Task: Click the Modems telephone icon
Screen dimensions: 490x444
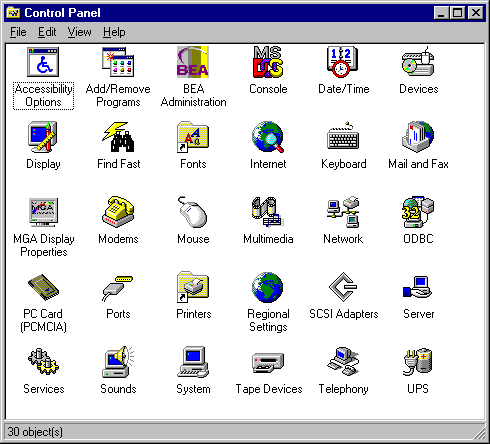Action: tap(118, 212)
